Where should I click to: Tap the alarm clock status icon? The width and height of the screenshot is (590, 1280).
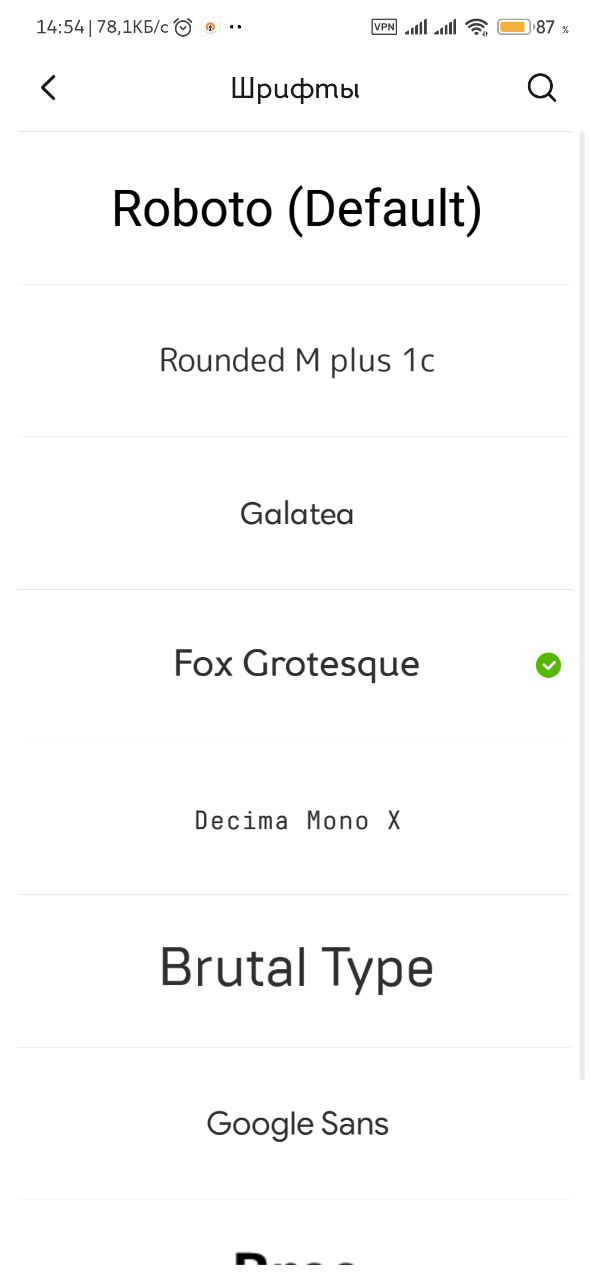click(x=183, y=27)
